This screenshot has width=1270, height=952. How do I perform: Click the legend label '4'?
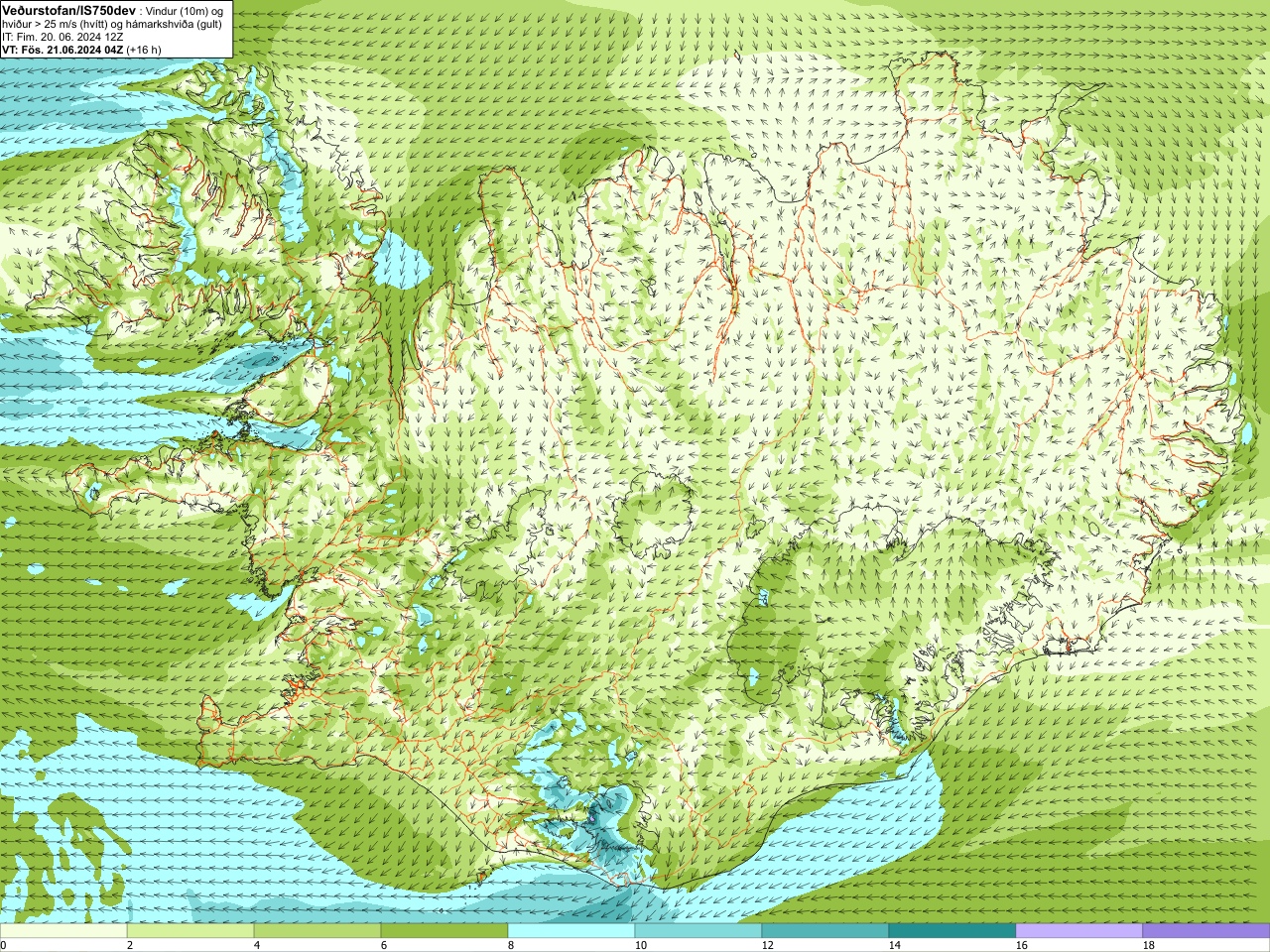(257, 945)
